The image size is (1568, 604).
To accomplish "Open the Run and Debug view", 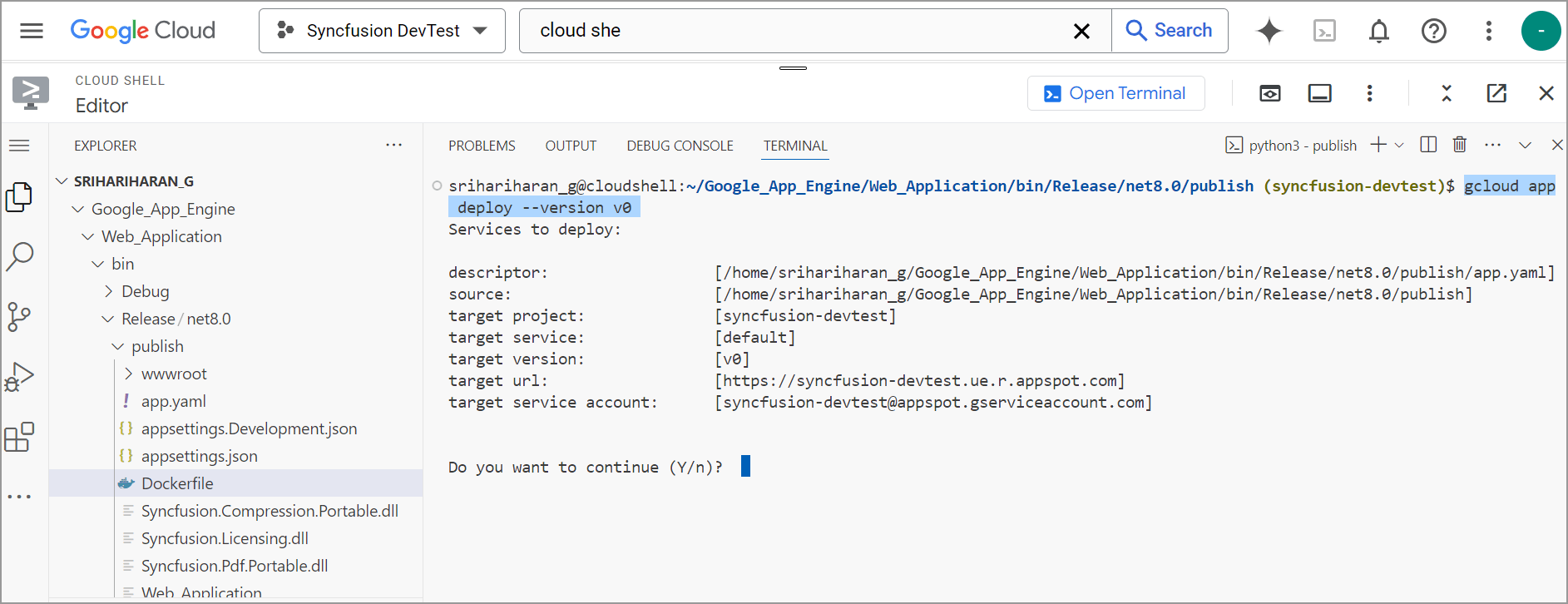I will tap(19, 377).
